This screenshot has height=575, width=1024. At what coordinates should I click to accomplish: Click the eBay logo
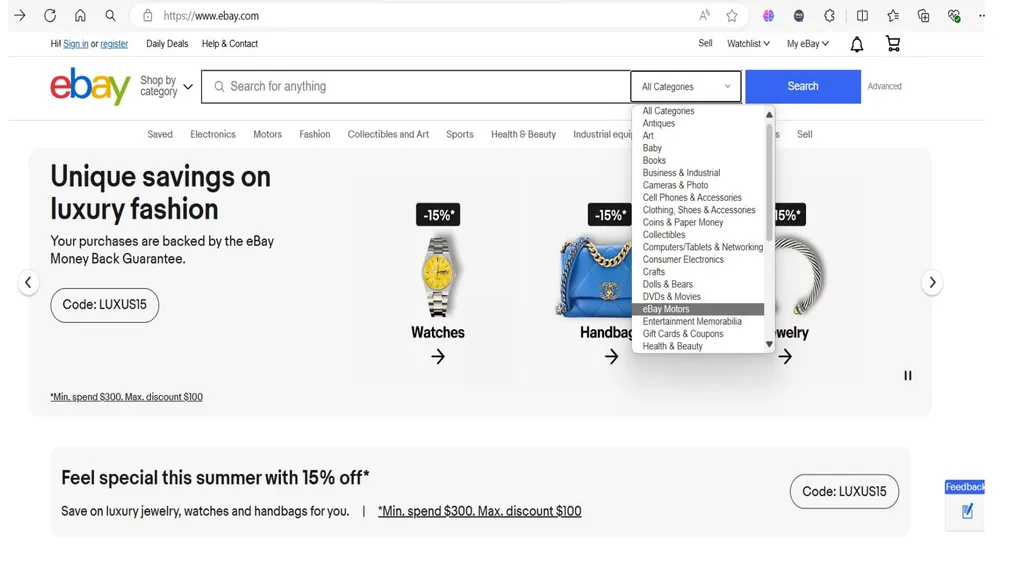point(90,86)
